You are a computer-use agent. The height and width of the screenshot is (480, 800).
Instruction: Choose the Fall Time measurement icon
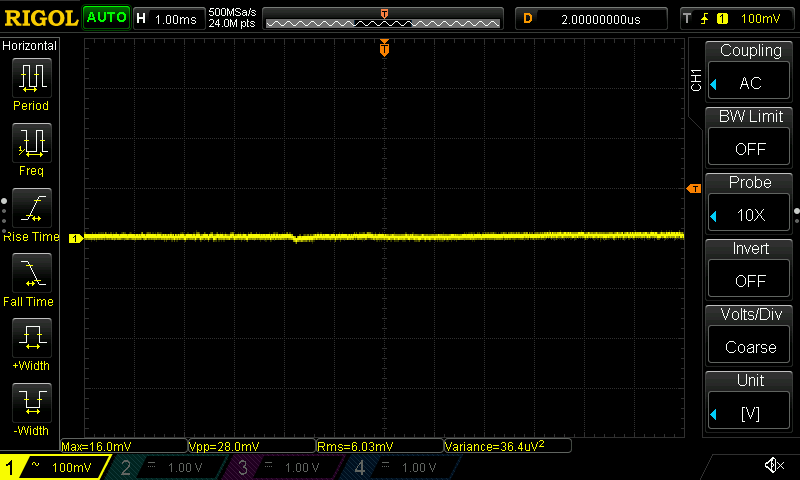point(30,277)
